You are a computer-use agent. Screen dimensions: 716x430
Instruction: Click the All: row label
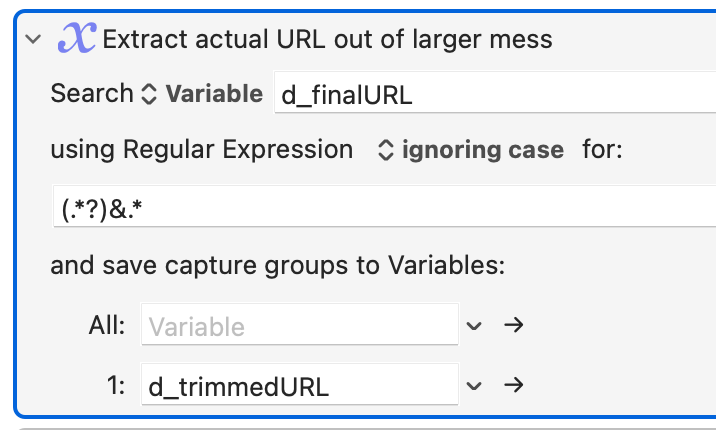pyautogui.click(x=106, y=325)
